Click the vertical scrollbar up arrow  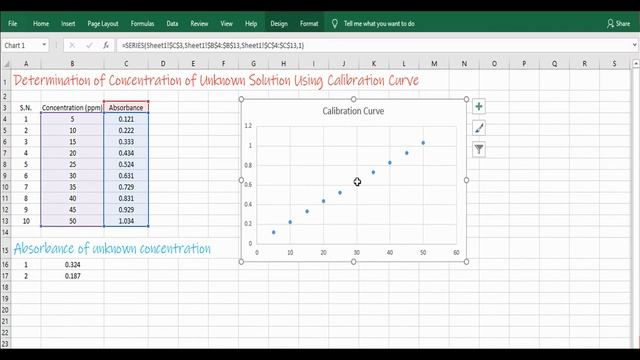click(636, 64)
